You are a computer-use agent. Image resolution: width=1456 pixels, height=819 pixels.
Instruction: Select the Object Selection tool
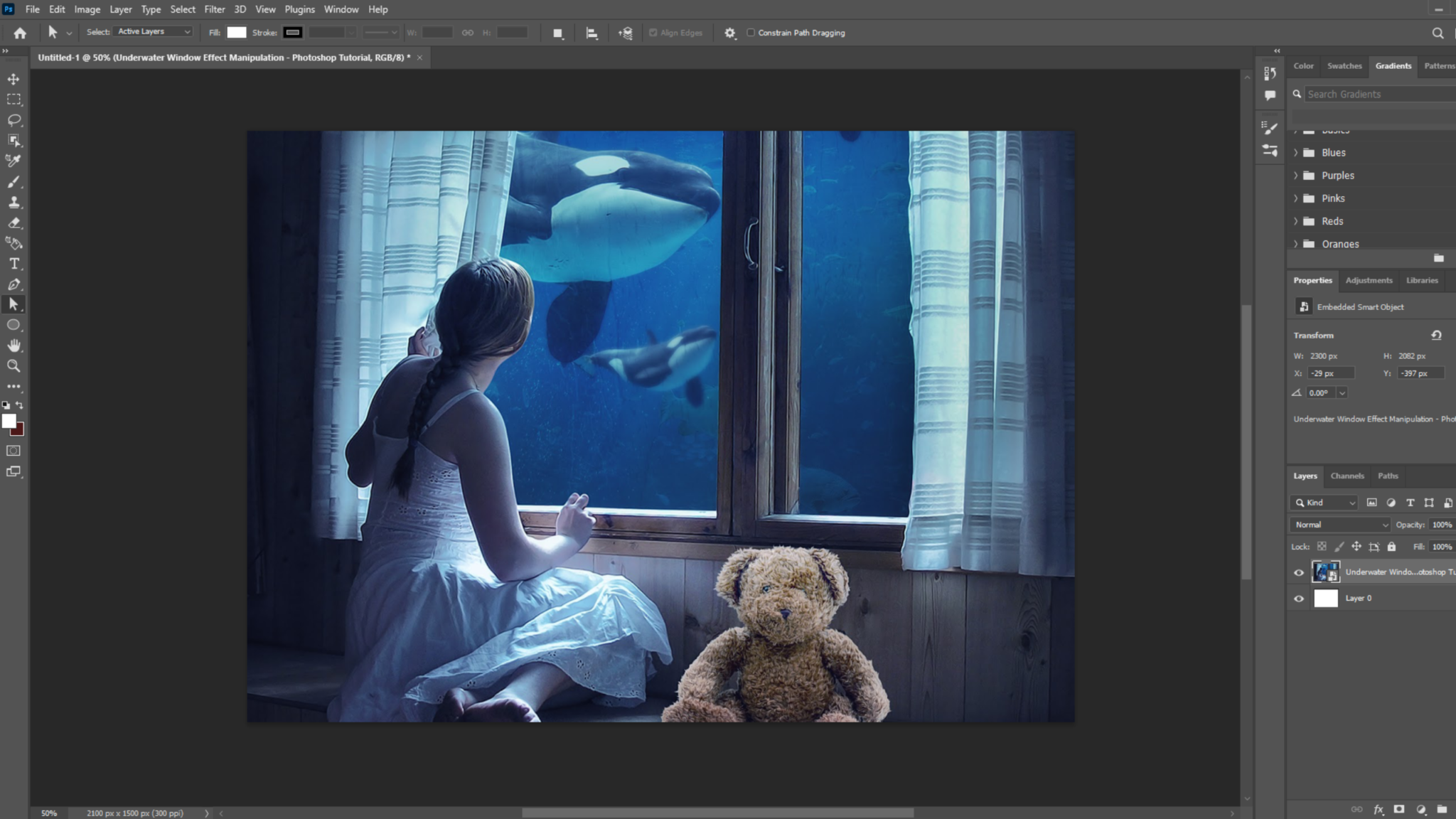(14, 141)
